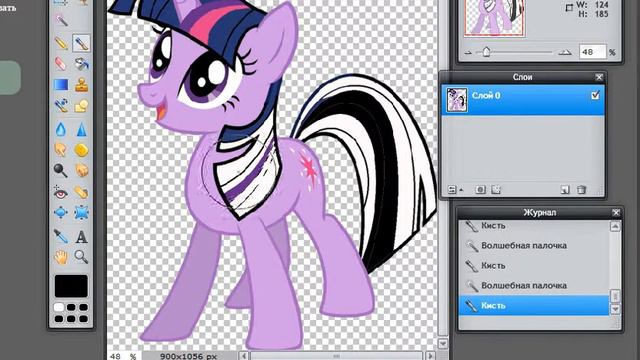Delete layer with the trash icon
Viewport: 640px width, 360px height.
pos(581,189)
